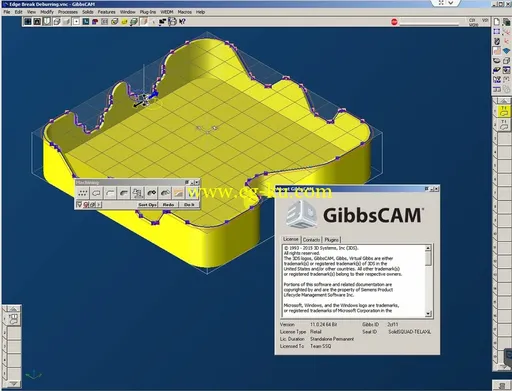Open the Features menu

[106, 12]
